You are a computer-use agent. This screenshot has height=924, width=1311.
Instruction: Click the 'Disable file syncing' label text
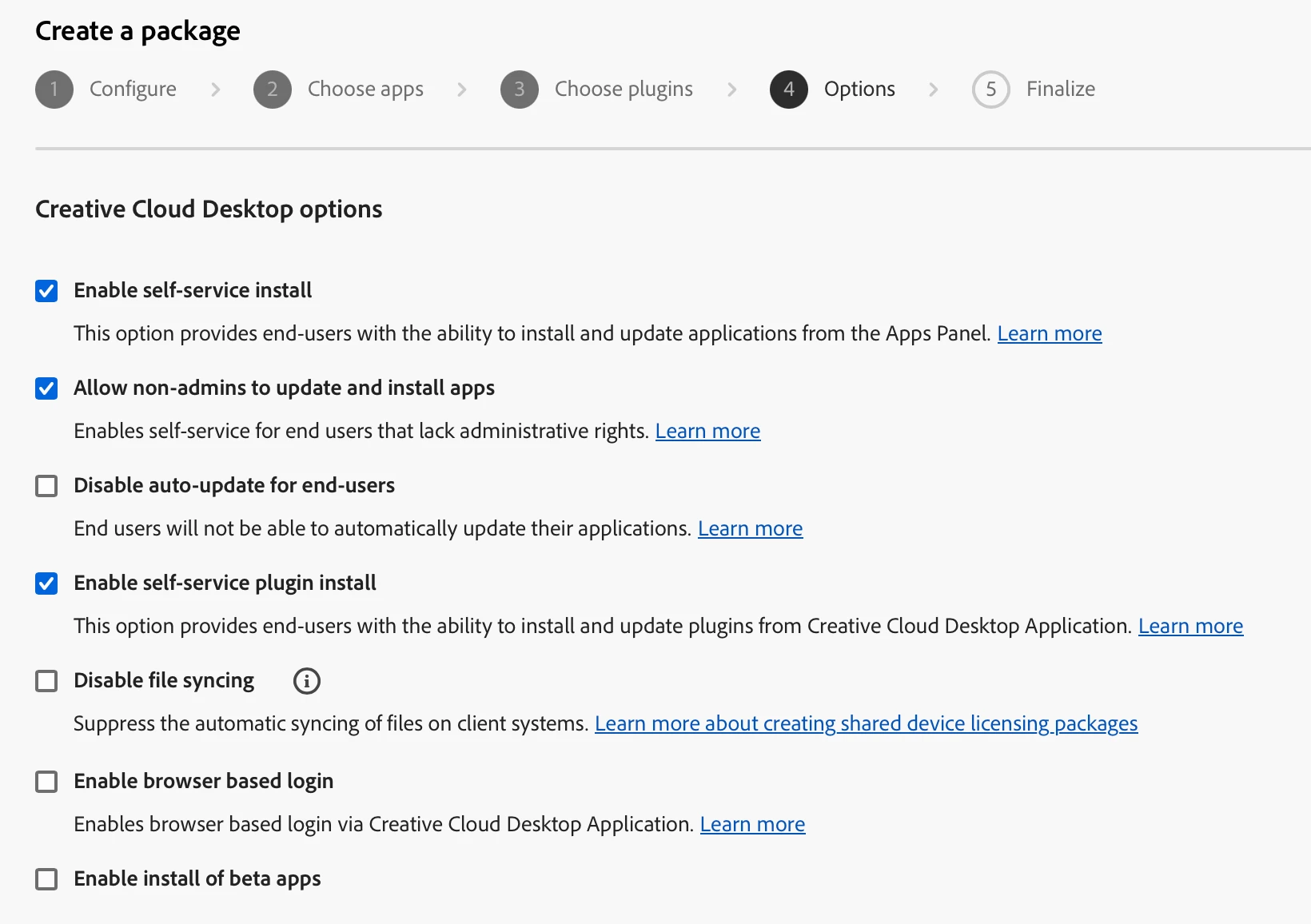coord(164,680)
